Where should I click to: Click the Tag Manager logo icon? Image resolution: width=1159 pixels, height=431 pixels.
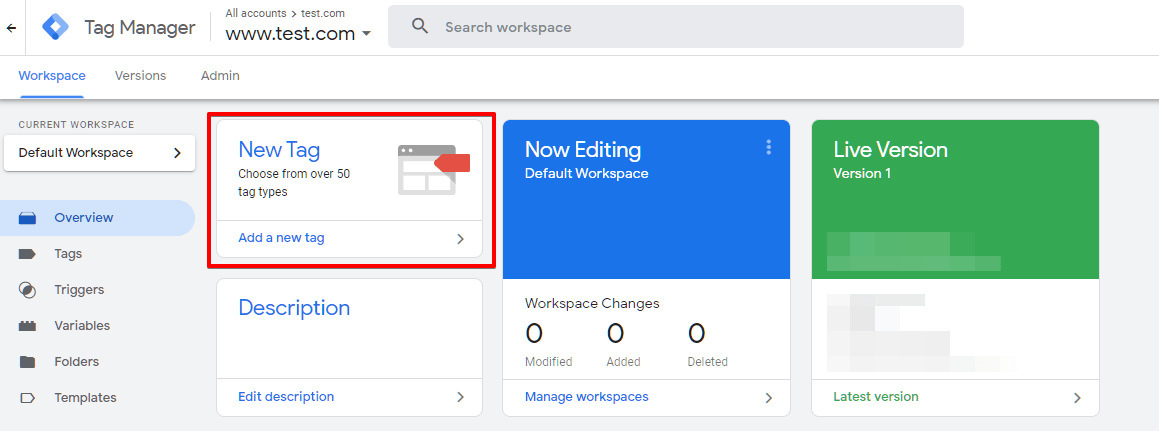pyautogui.click(x=55, y=27)
